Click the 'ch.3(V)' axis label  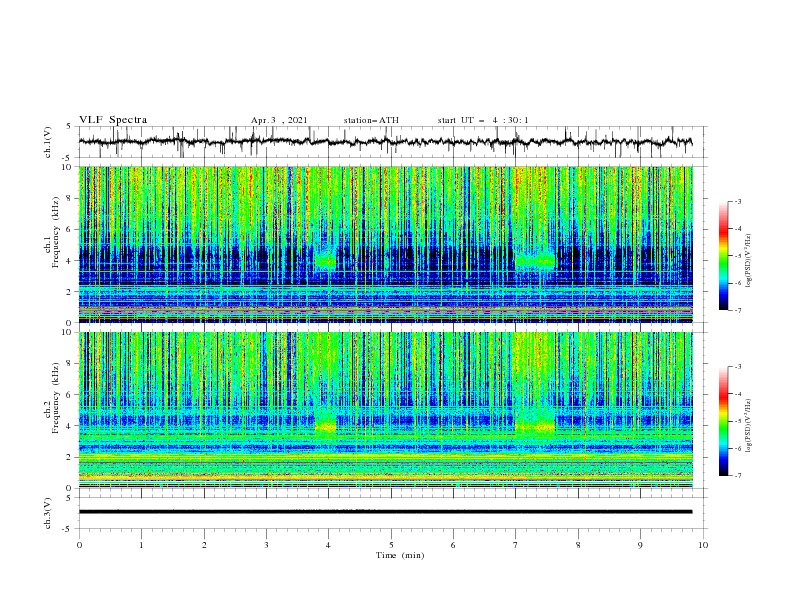coord(48,513)
